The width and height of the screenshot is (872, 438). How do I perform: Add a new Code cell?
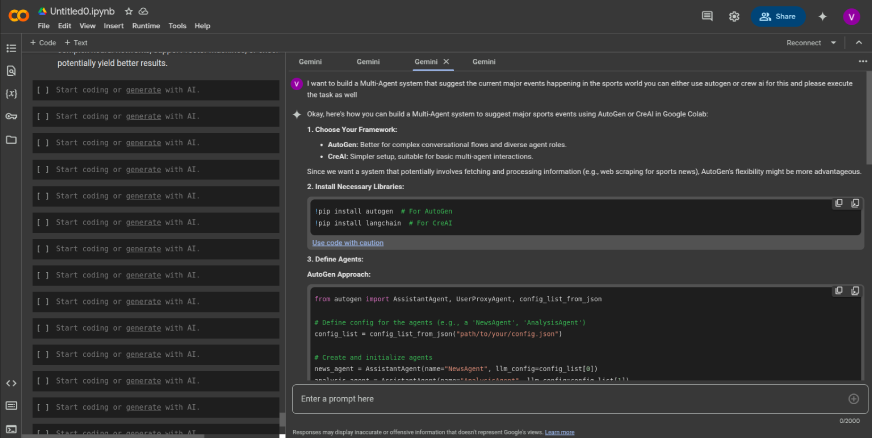[43, 42]
